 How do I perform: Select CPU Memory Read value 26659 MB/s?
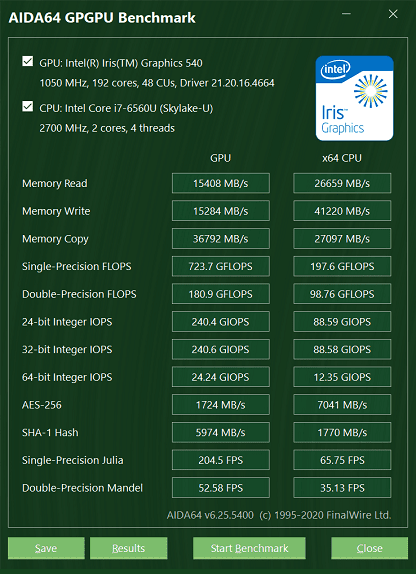point(342,183)
